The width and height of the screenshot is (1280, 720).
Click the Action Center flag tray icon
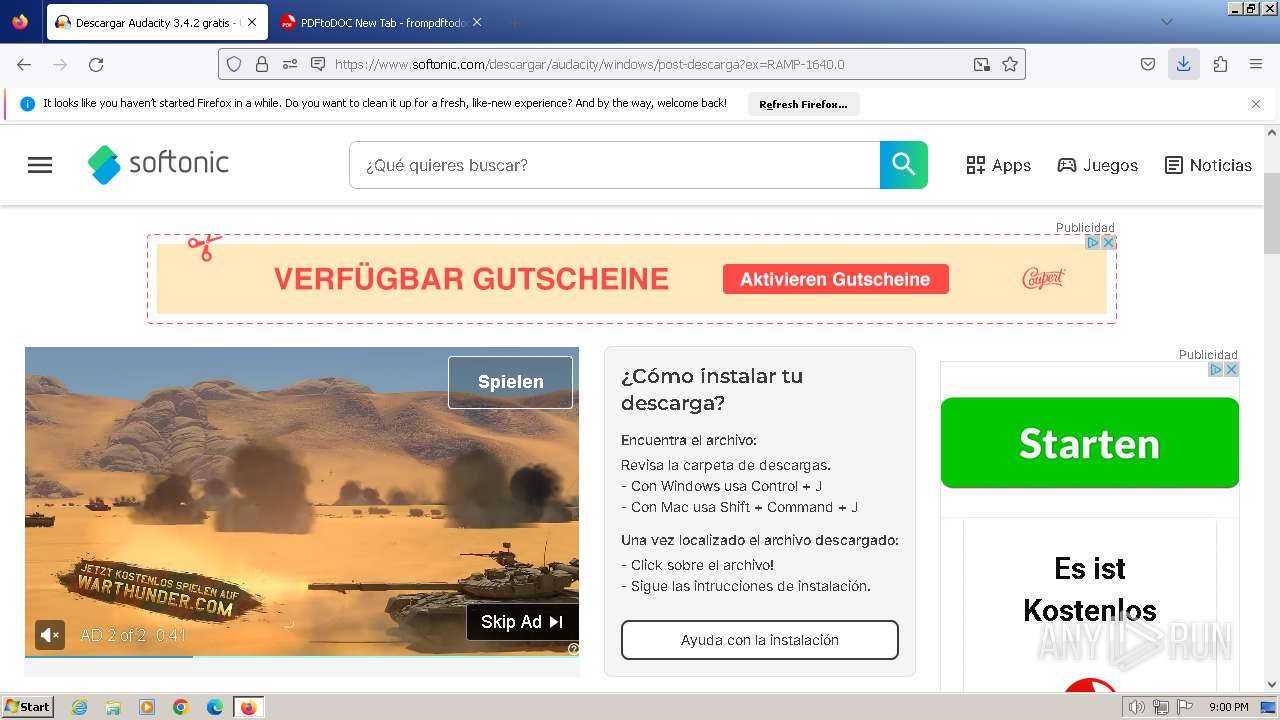tap(1185, 707)
